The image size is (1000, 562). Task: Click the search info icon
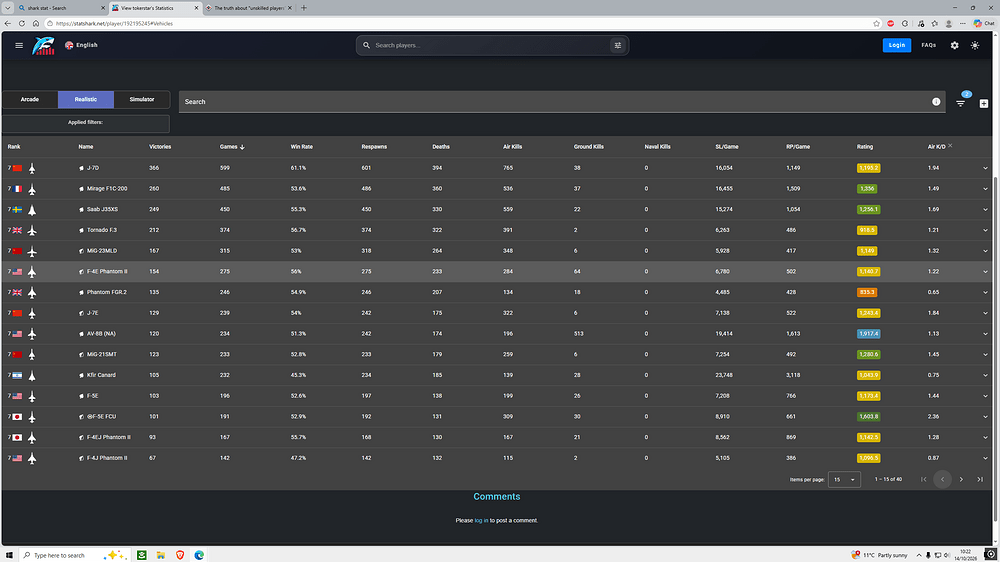click(936, 101)
